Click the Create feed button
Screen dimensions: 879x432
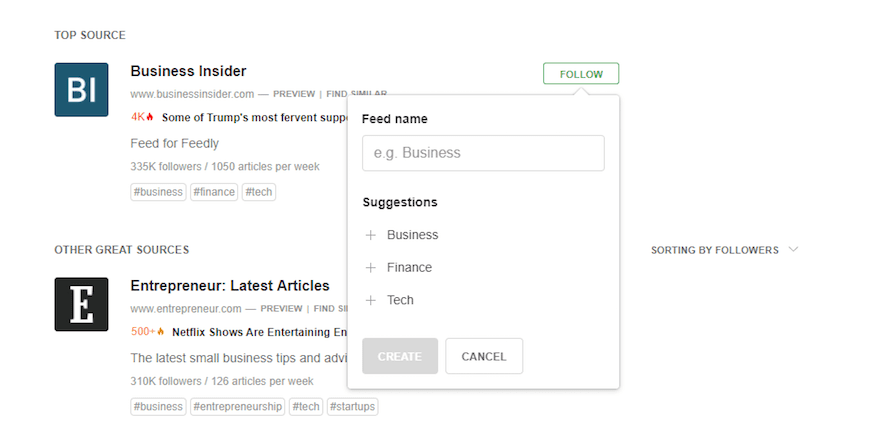tap(400, 356)
